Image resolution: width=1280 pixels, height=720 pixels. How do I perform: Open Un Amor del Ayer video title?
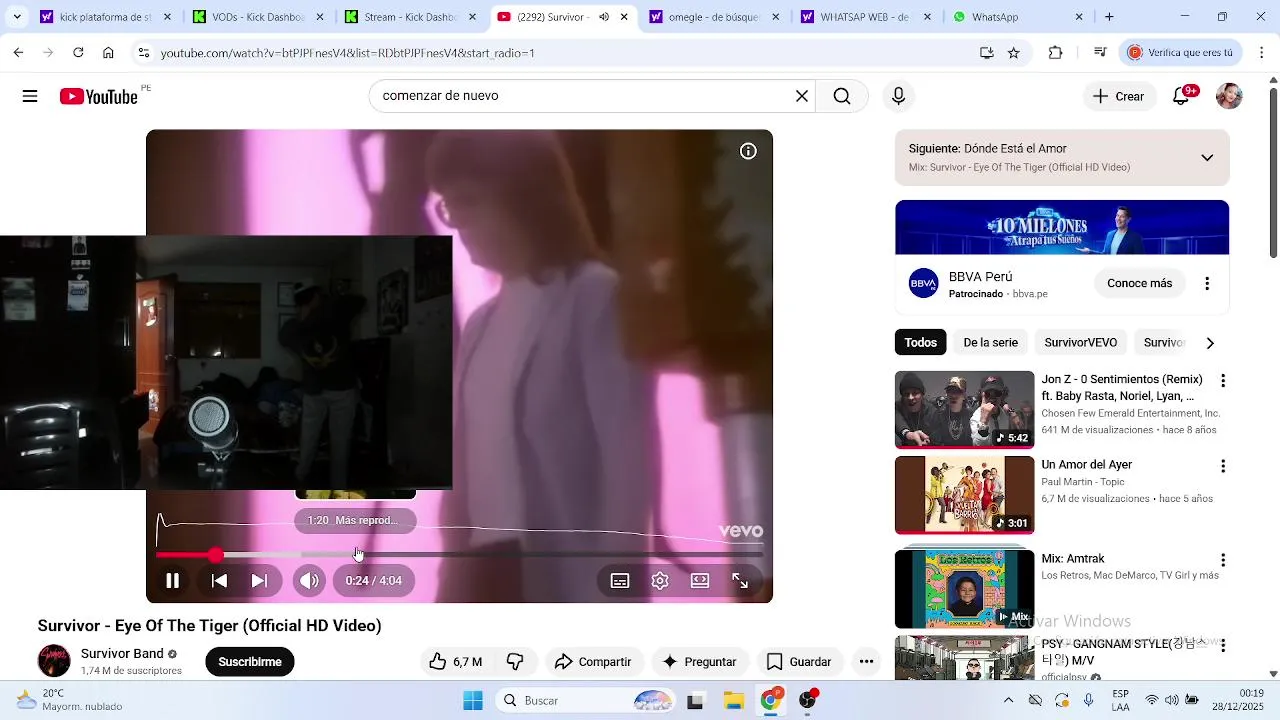[1086, 465]
